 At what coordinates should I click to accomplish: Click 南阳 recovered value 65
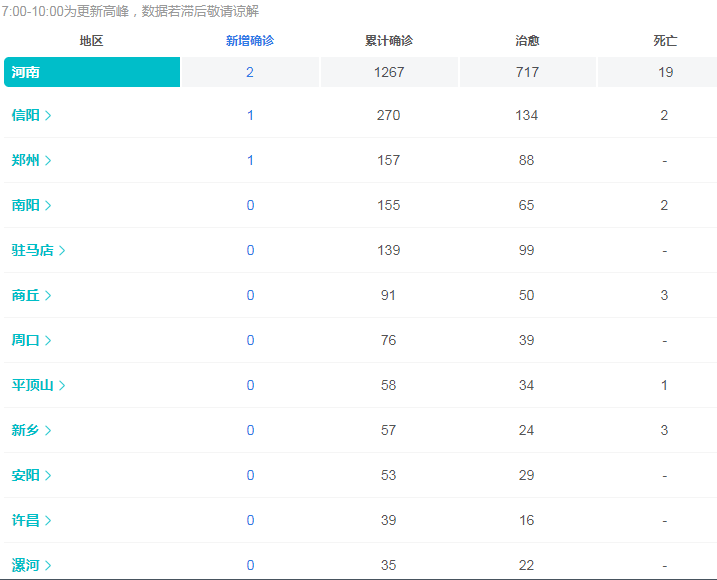tap(526, 205)
